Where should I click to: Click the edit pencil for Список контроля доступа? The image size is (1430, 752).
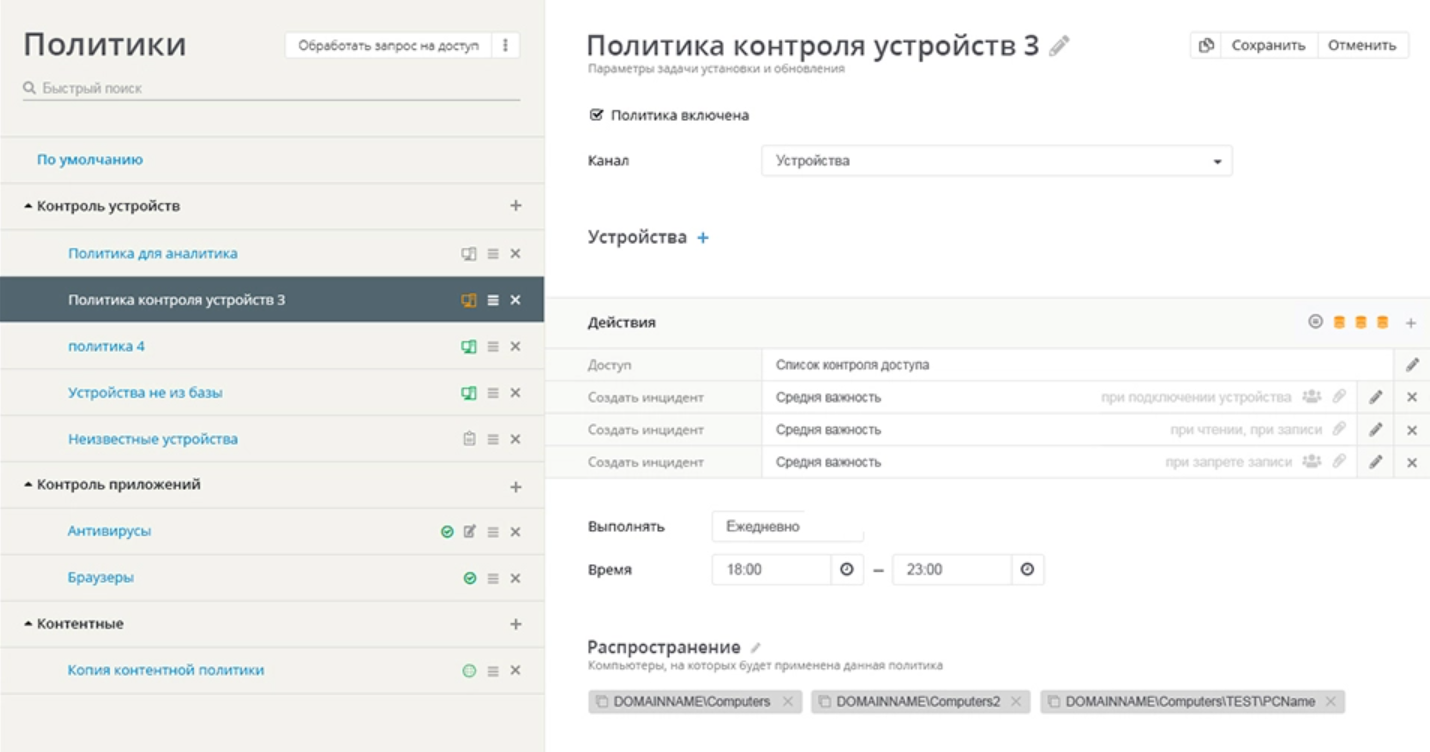1413,363
